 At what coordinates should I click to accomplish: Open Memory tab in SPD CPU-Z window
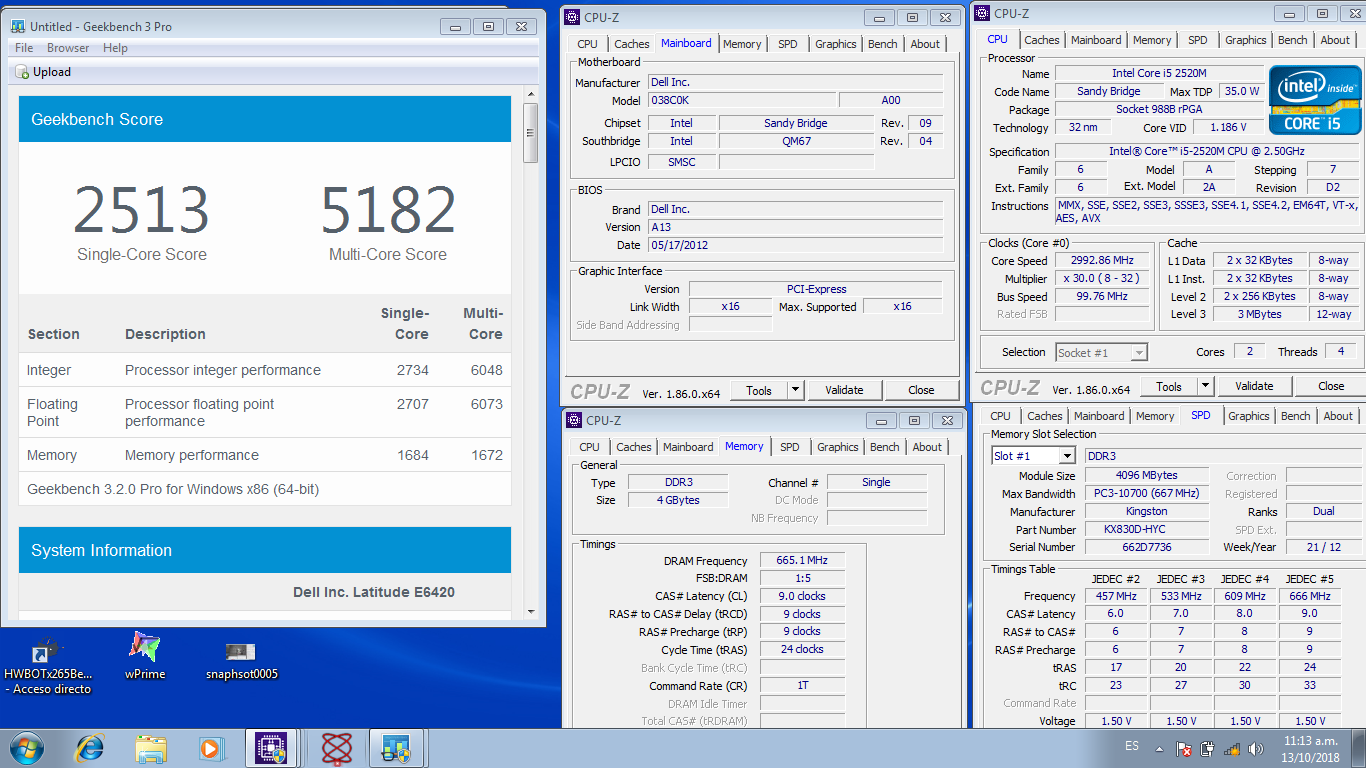pyautogui.click(x=1155, y=416)
